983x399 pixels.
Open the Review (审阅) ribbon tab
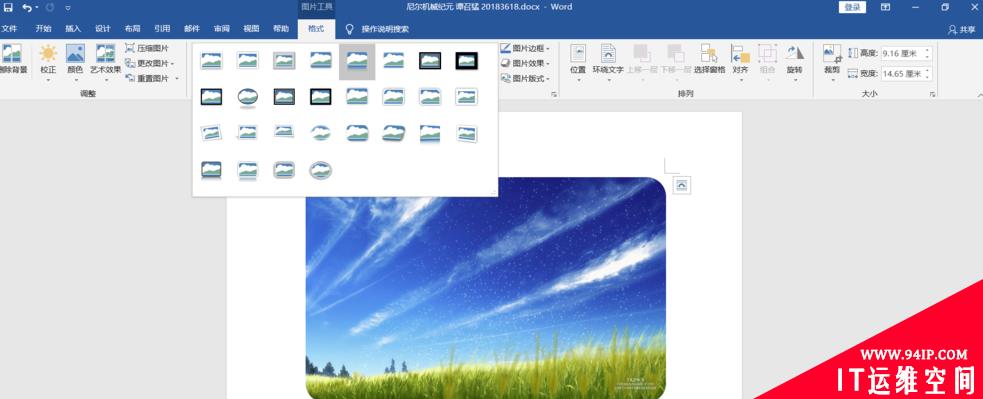pos(221,29)
